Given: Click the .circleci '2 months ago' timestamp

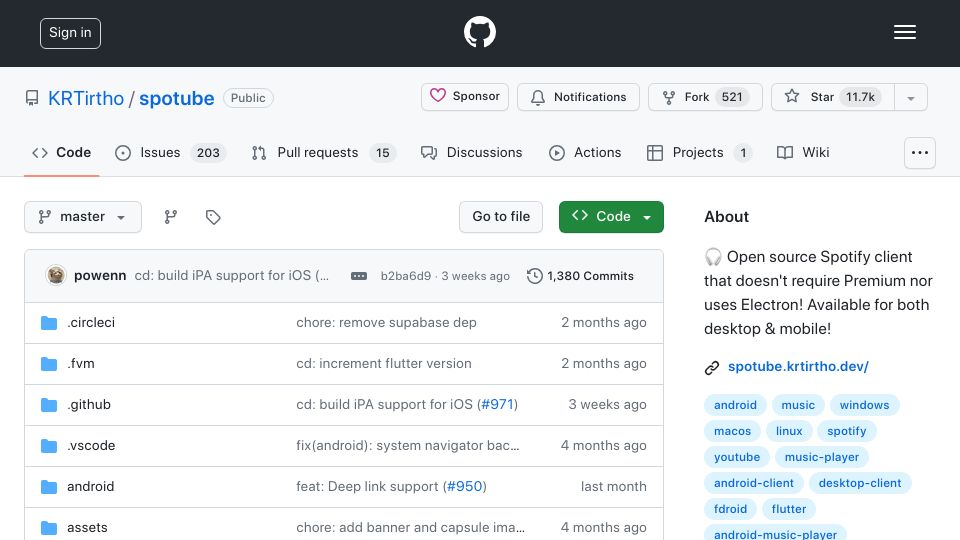Looking at the screenshot, I should pyautogui.click(x=604, y=323).
